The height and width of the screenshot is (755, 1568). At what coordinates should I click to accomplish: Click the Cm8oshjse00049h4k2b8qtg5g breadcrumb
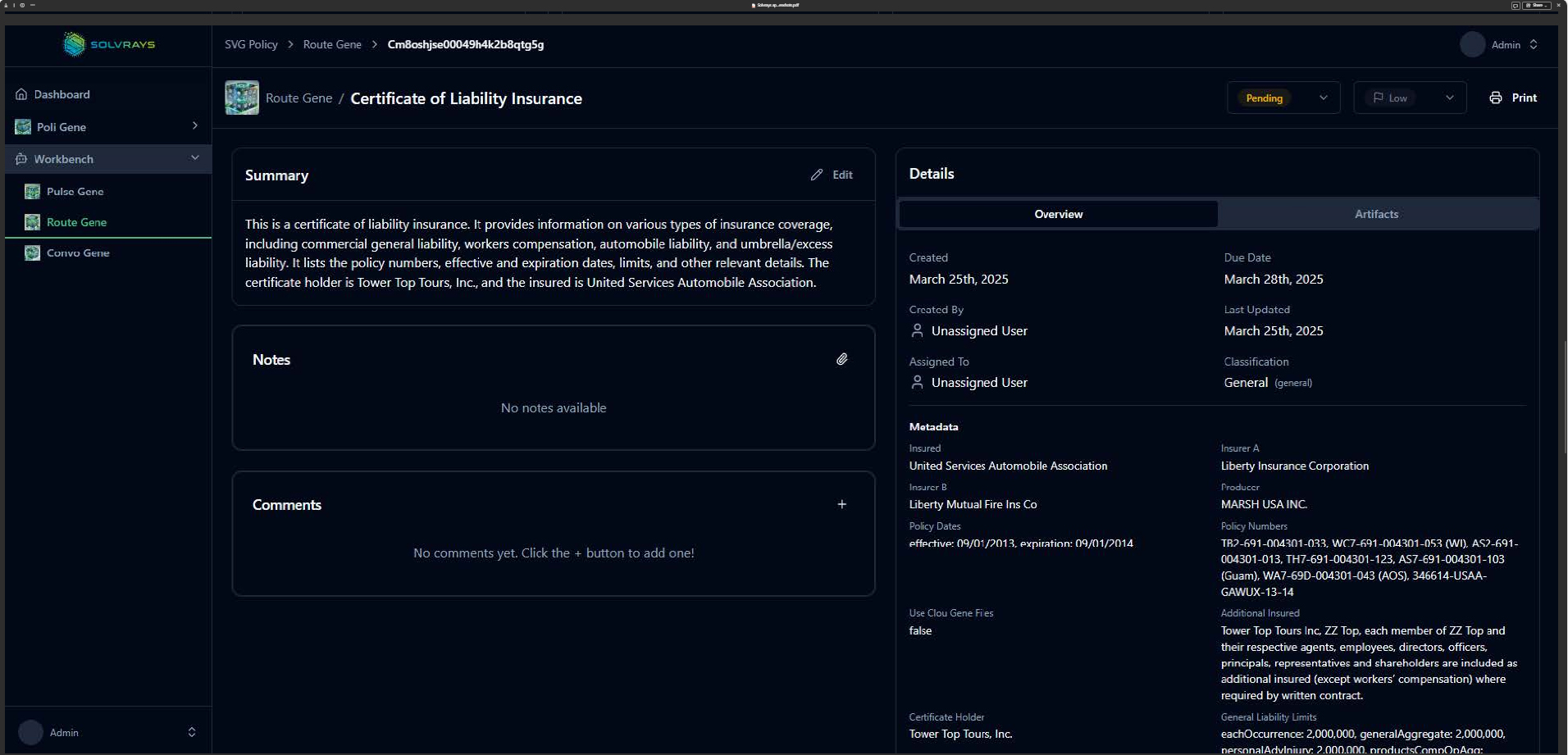point(466,44)
